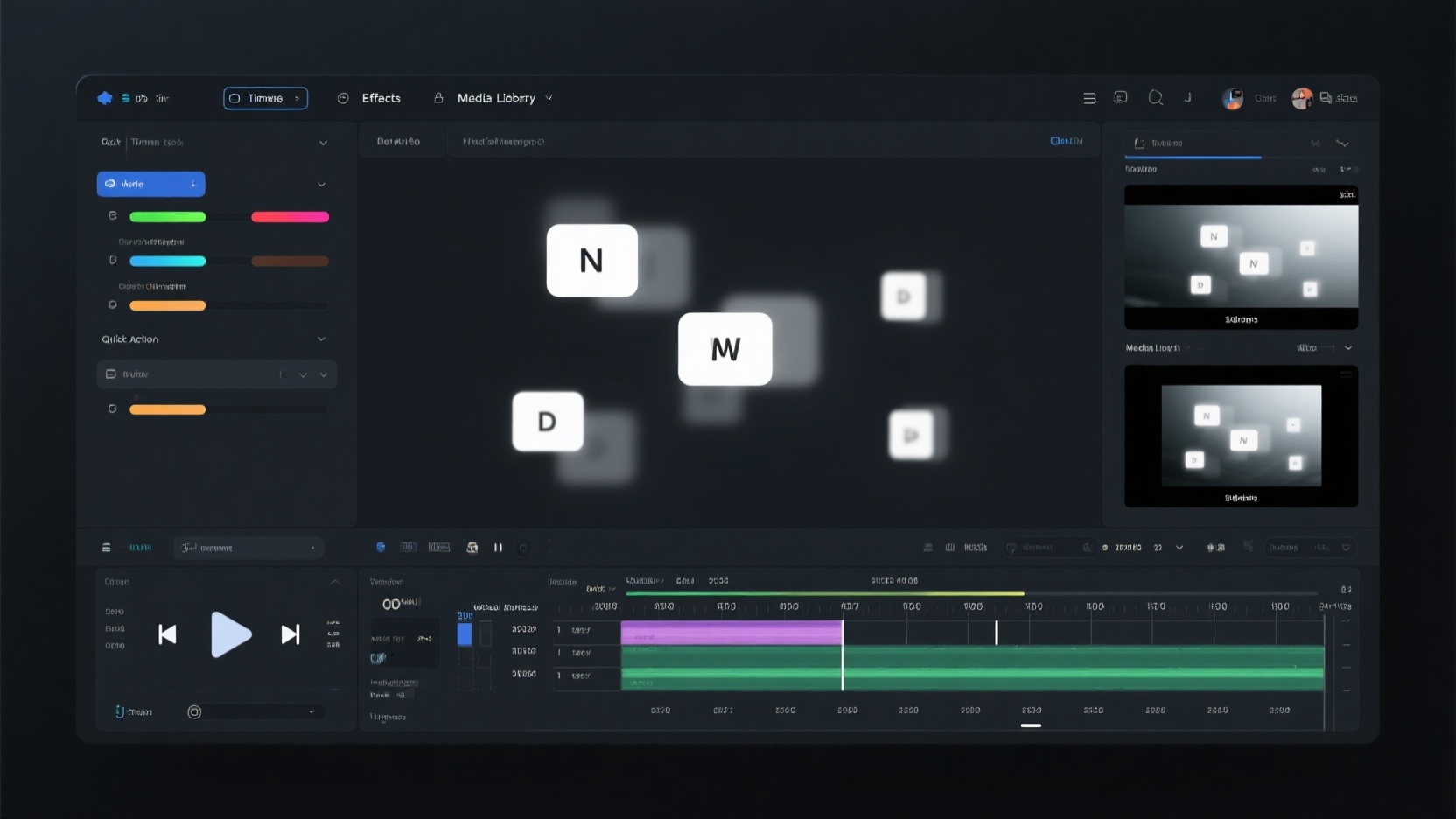Screen dimensions: 1456x819
Task: Skip to the previous clip
Action: [x=167, y=634]
